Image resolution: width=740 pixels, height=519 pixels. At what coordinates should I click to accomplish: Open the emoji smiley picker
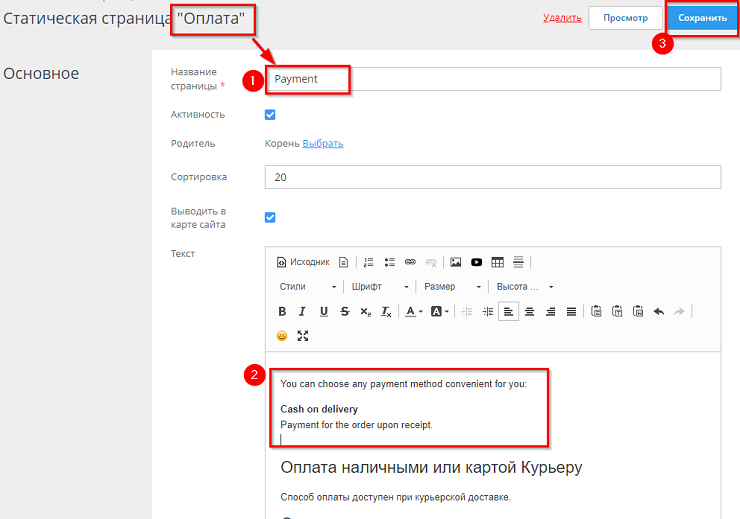click(282, 336)
